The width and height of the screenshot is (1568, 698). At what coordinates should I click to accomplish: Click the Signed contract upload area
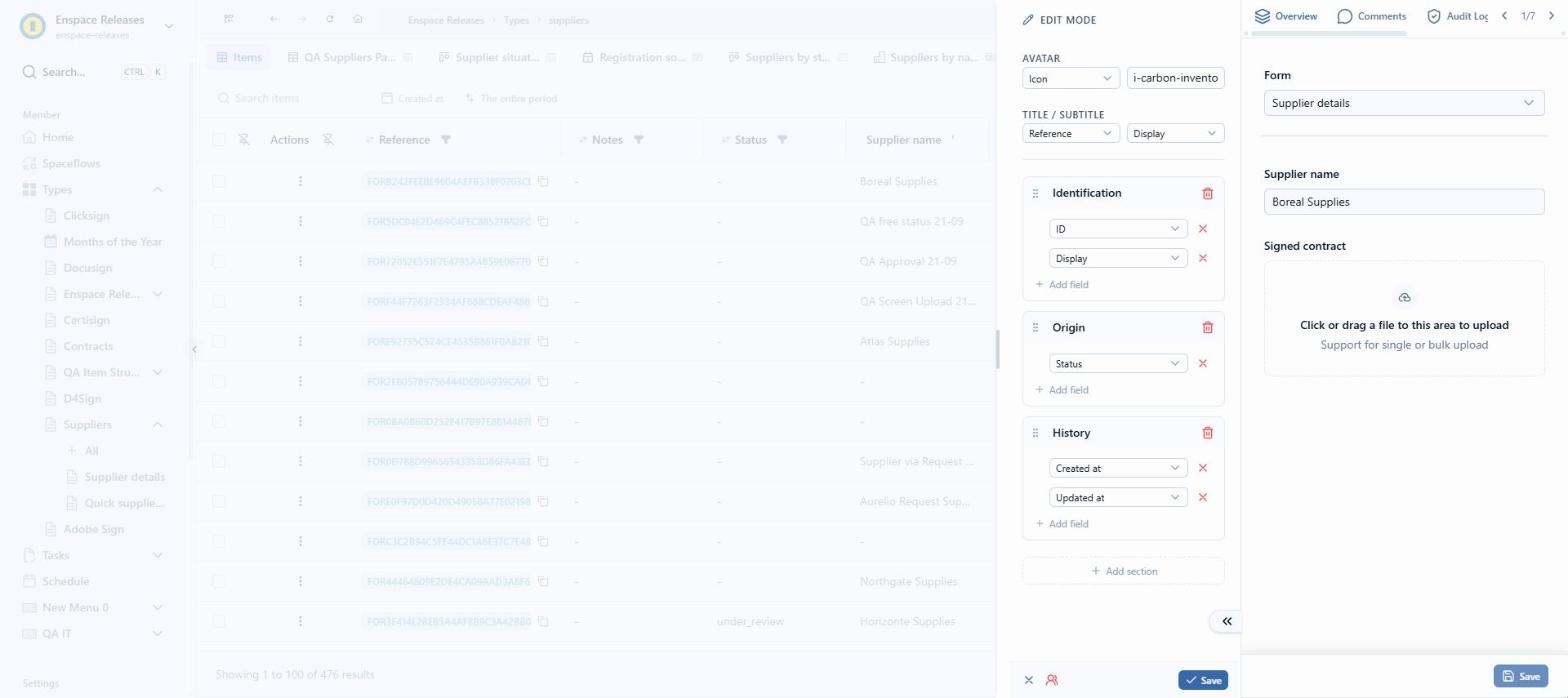tap(1404, 318)
